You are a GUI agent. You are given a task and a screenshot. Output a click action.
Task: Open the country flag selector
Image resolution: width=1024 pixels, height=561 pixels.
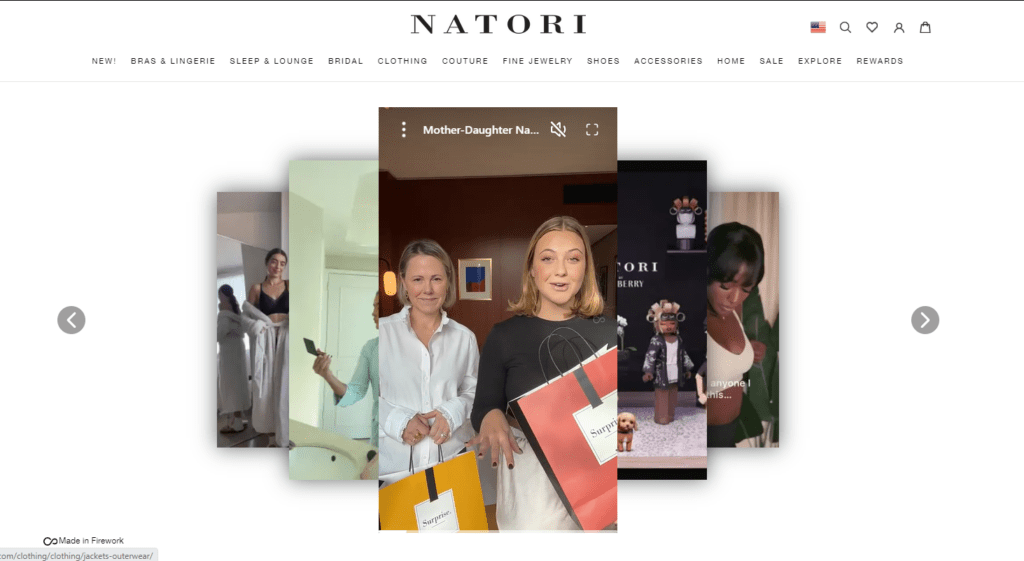[818, 27]
